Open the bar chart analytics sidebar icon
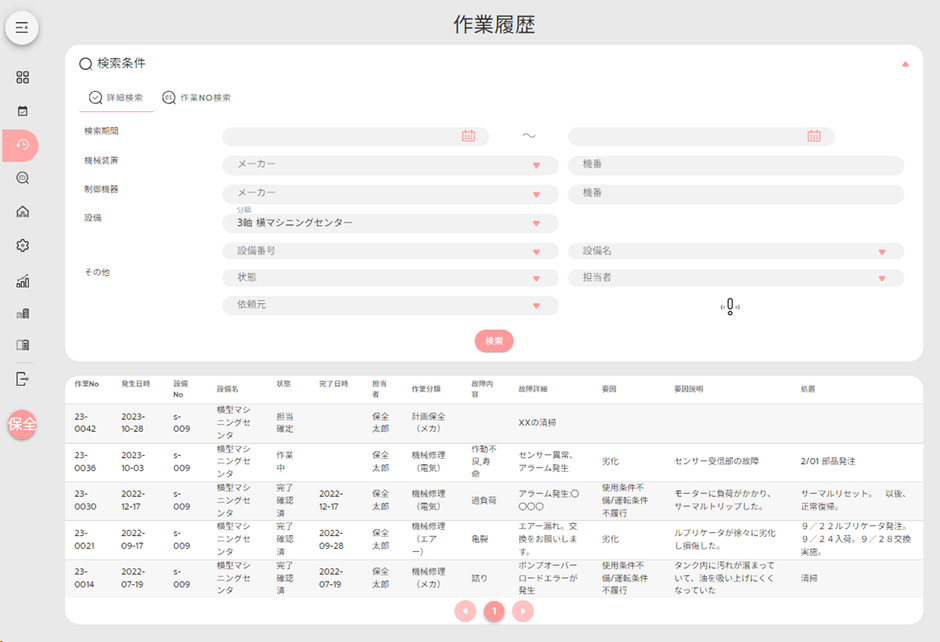940x642 pixels. click(22, 281)
